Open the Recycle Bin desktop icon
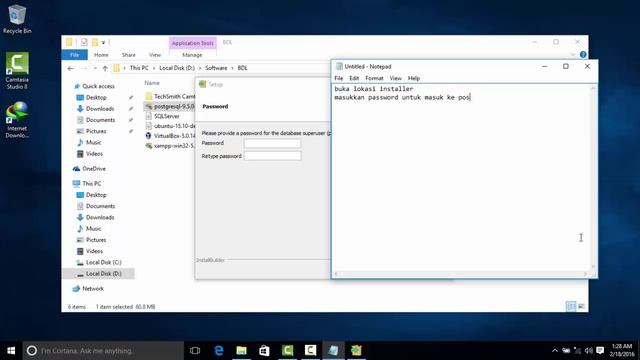The height and width of the screenshot is (360, 640). 17,19
